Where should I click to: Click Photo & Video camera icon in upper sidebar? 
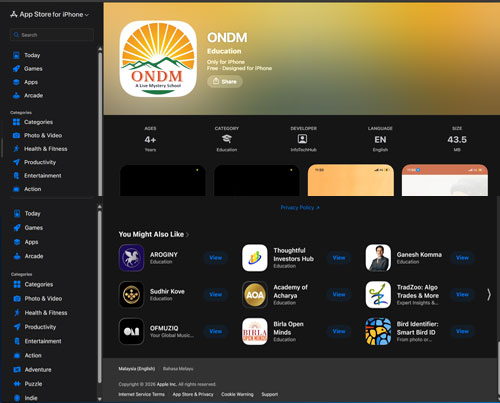16,135
